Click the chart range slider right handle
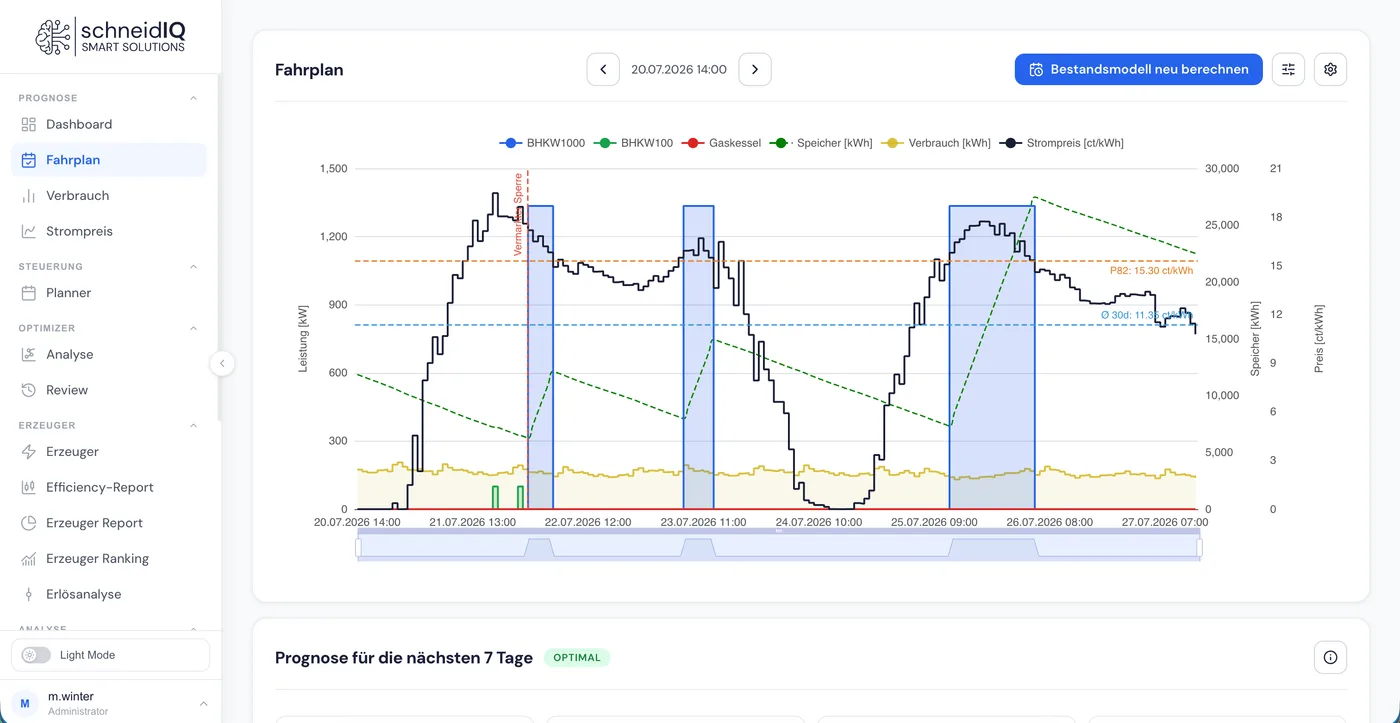This screenshot has height=723, width=1400. (x=1199, y=548)
